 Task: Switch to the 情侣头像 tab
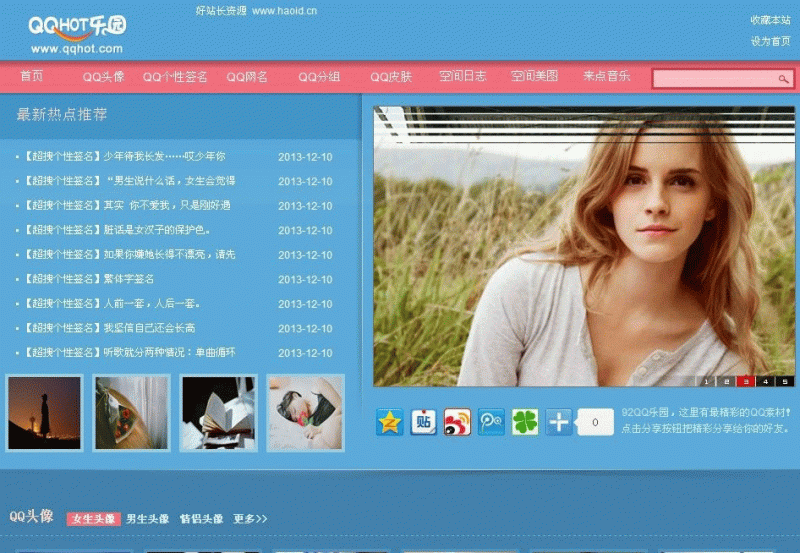point(202,519)
